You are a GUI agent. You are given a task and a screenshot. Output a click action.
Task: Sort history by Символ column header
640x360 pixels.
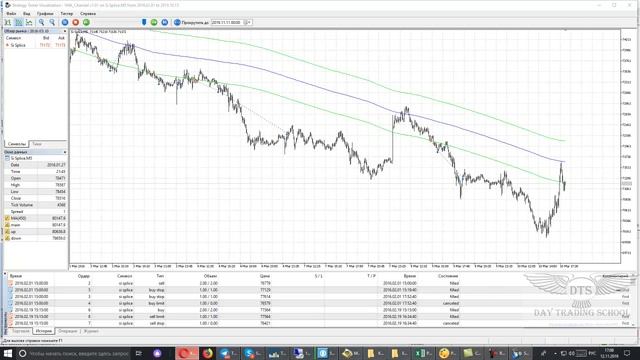[124, 276]
